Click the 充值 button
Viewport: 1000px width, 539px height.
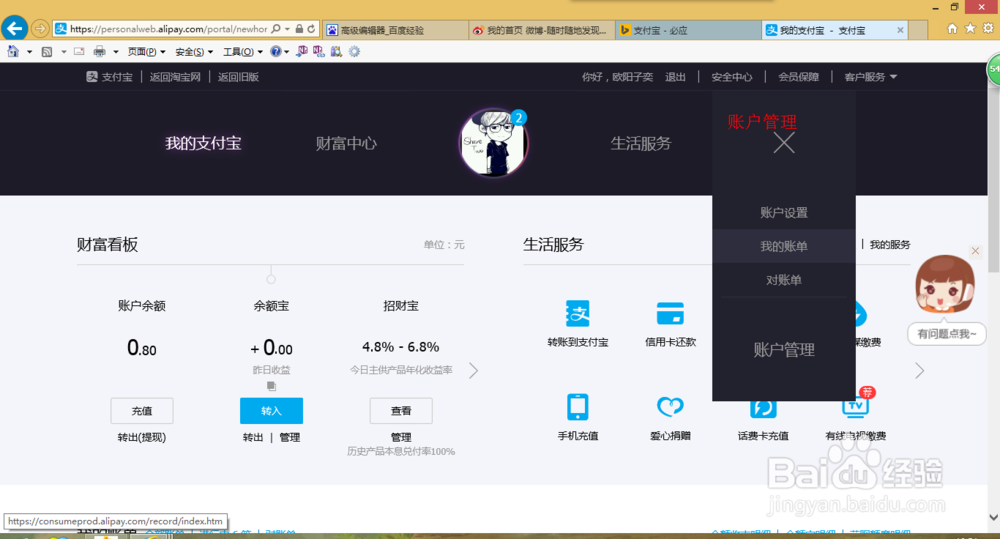point(142,411)
